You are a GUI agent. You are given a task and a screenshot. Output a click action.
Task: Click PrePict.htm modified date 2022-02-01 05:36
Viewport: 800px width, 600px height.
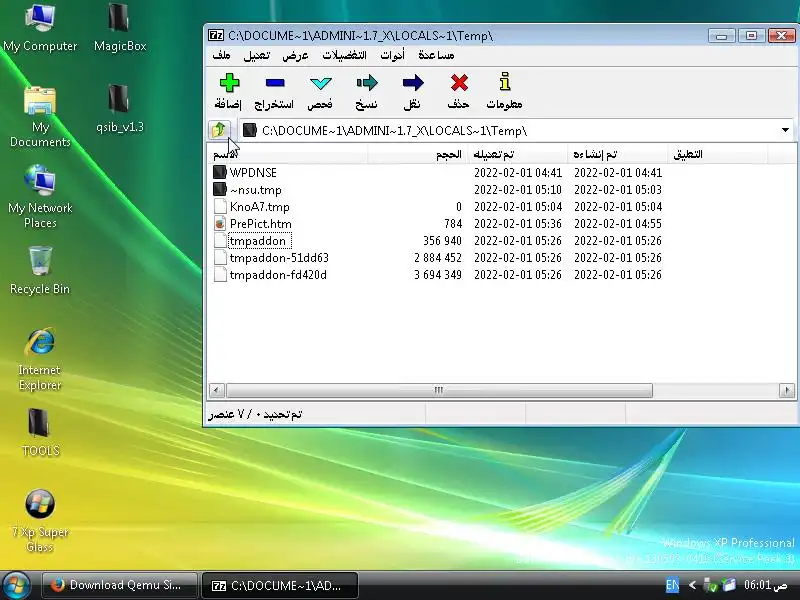[x=518, y=223]
